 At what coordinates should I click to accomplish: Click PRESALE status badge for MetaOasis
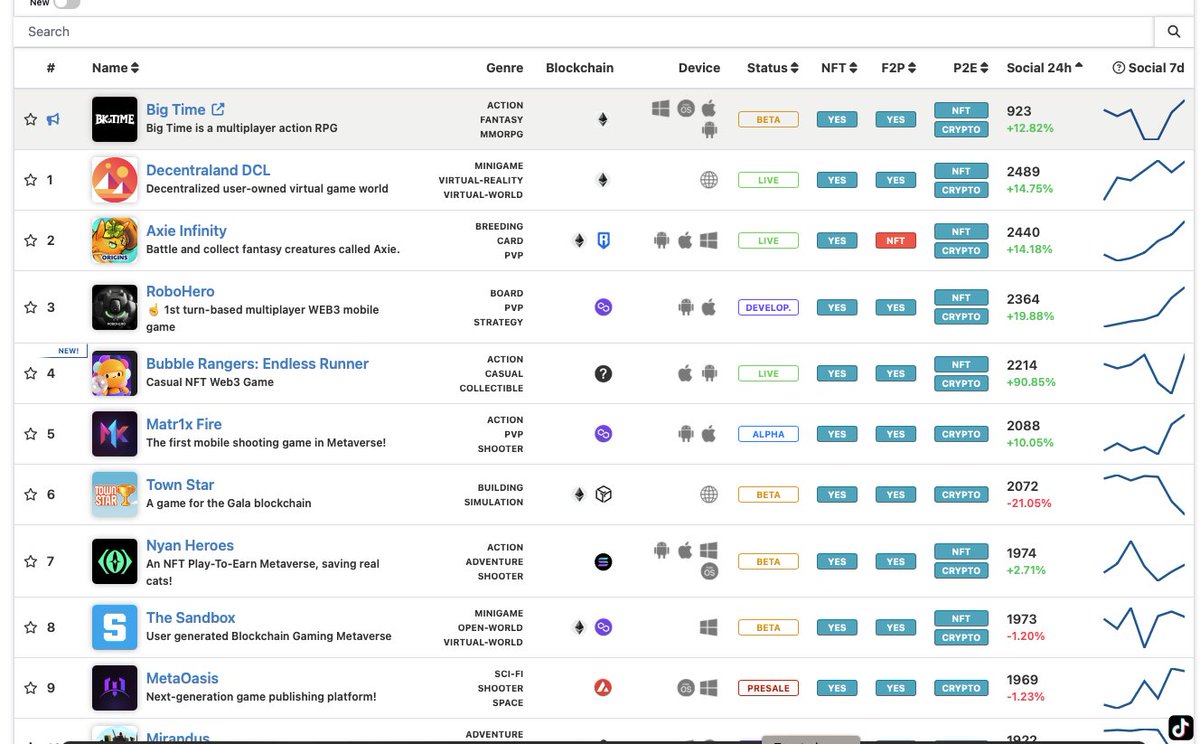(768, 688)
